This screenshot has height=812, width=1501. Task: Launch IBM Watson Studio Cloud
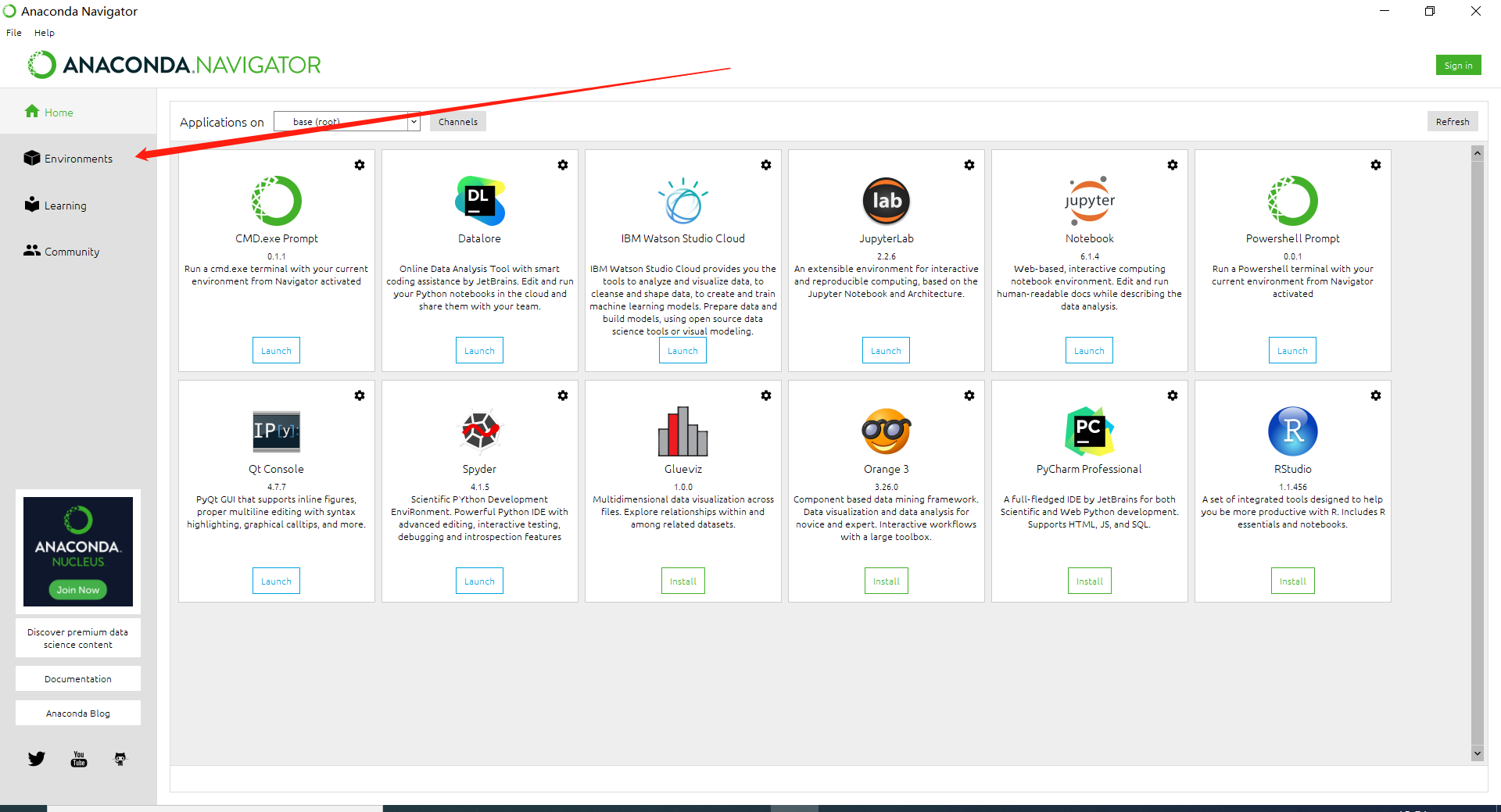click(682, 351)
